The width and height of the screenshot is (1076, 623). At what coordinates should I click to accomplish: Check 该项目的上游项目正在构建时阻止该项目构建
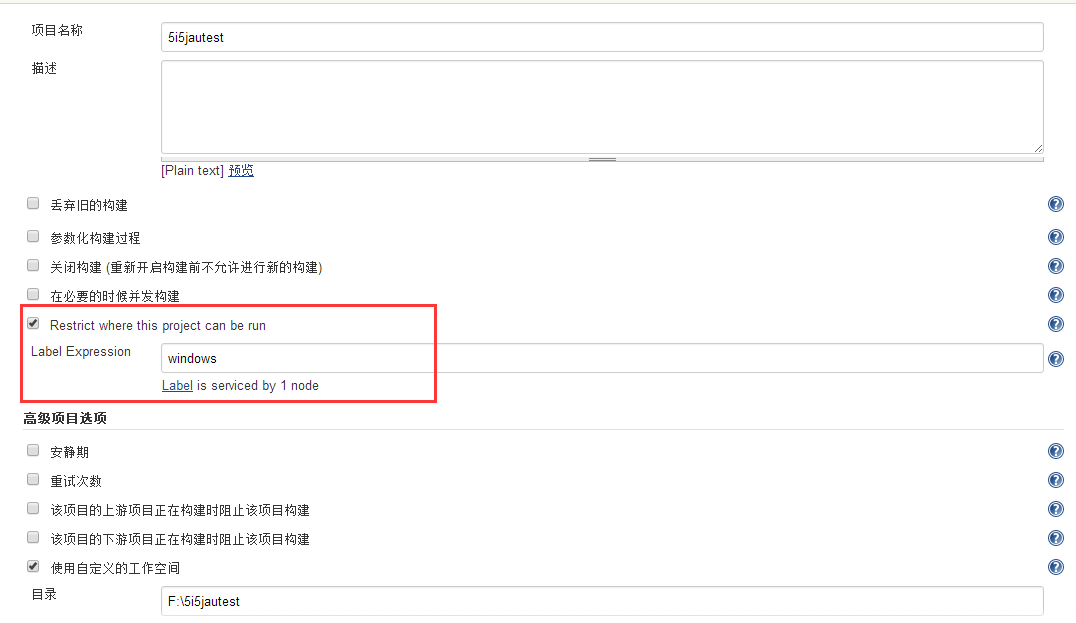click(x=33, y=508)
